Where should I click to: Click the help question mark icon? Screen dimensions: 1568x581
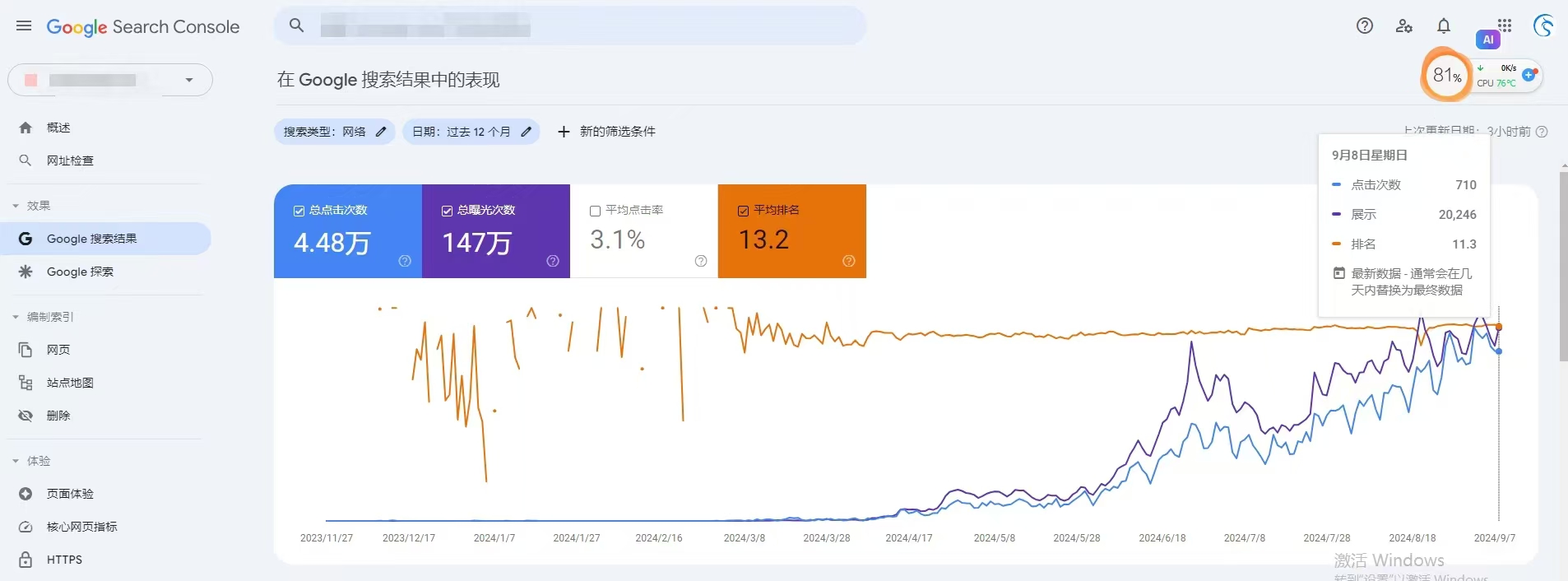tap(1365, 26)
